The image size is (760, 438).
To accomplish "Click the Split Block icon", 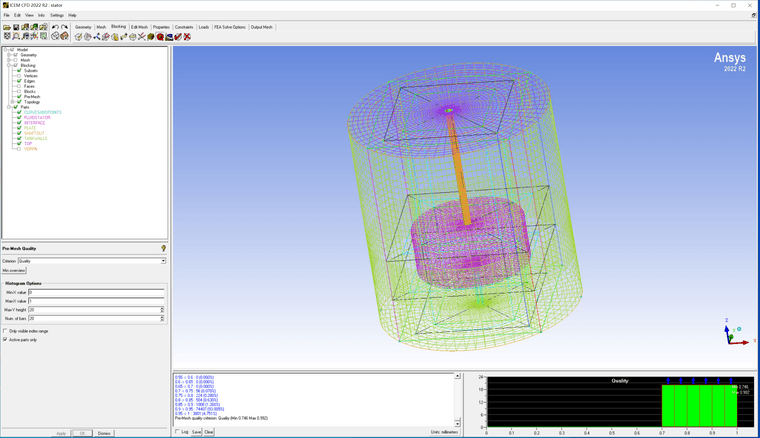I will (88, 36).
